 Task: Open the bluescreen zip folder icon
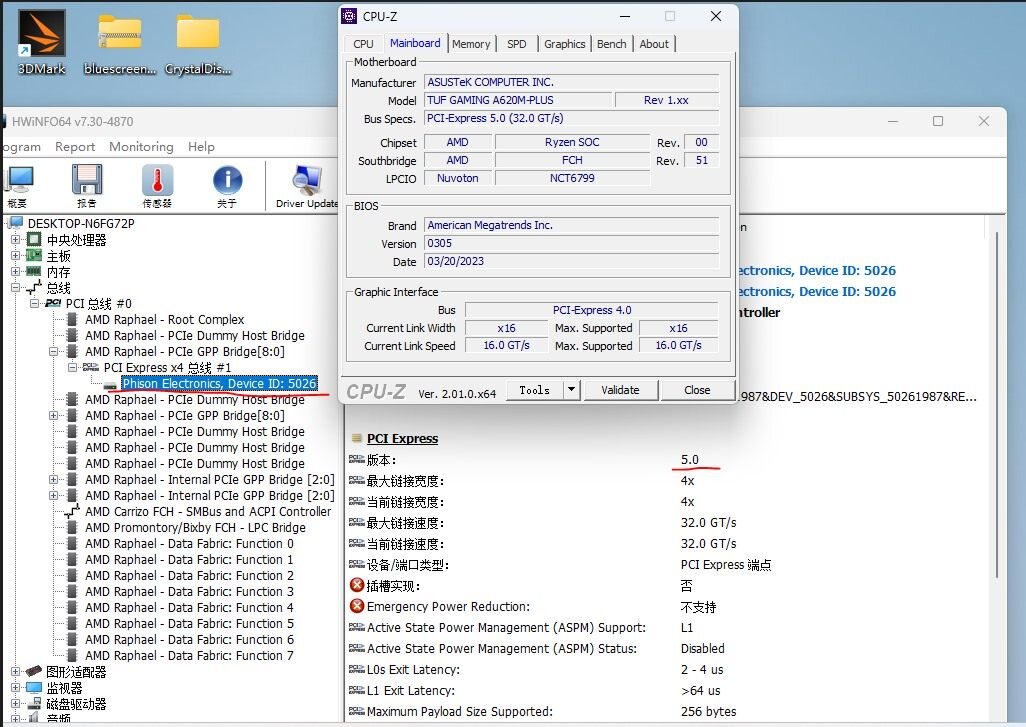pos(120,31)
